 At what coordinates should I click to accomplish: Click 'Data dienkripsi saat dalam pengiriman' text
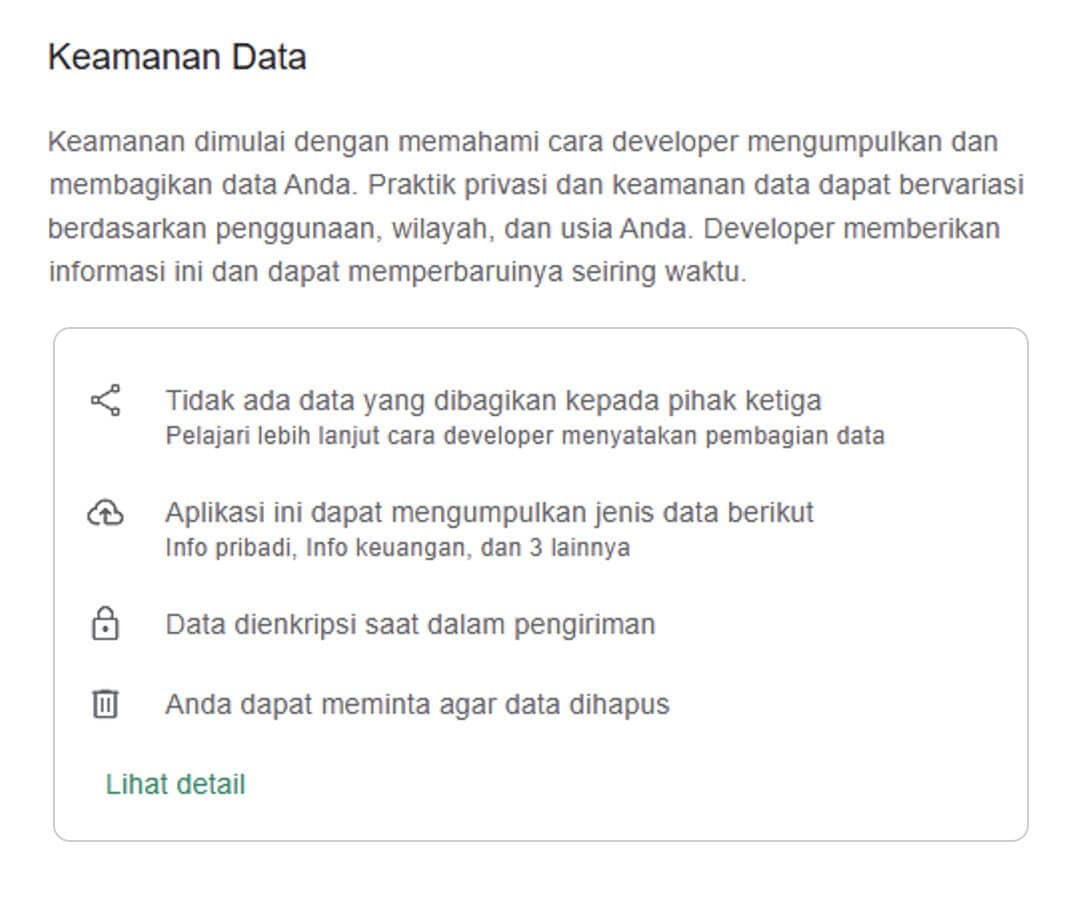click(410, 625)
